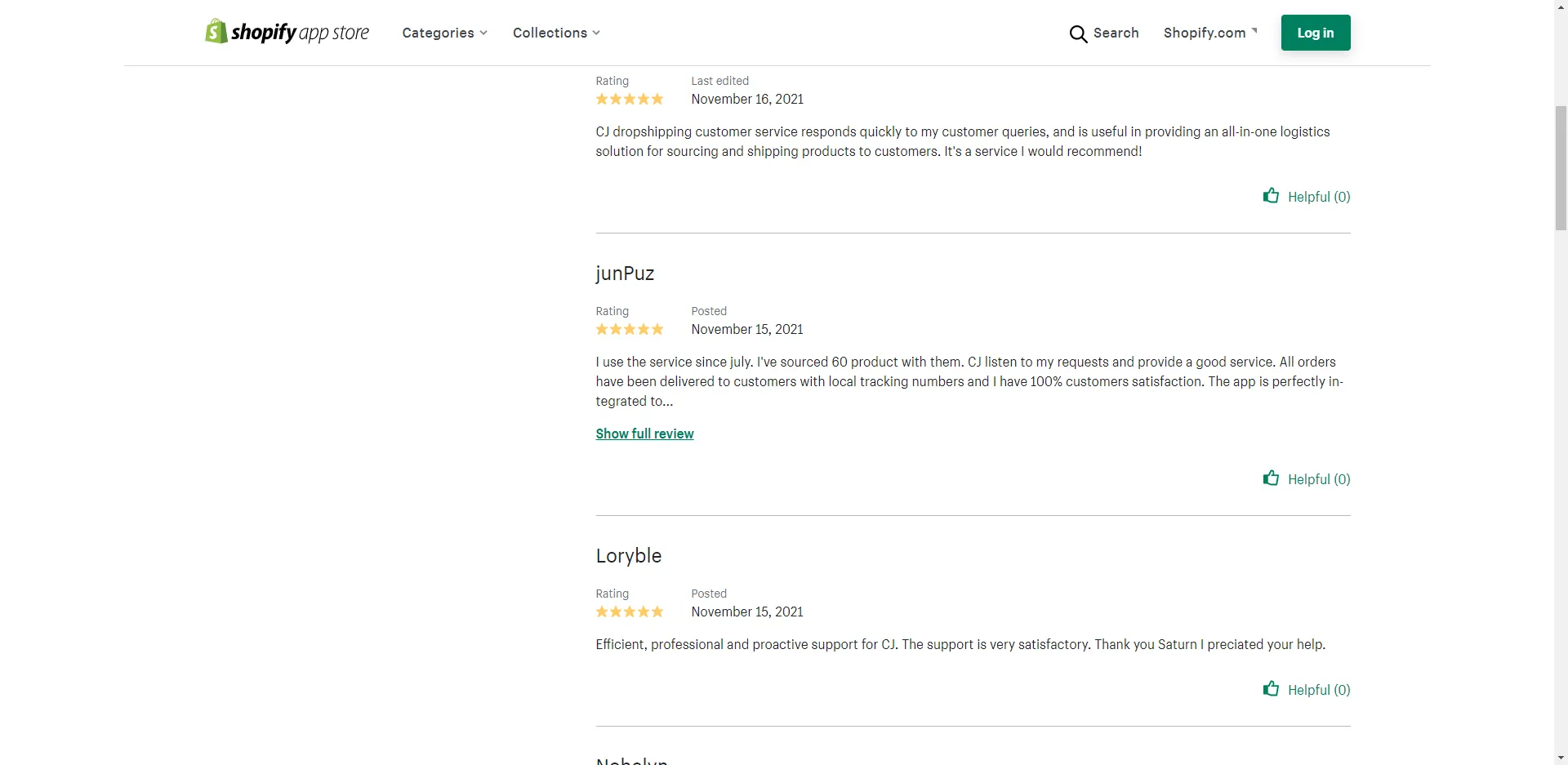Click thumbs-up icon on Loryble review
This screenshot has height=765, width=1568.
click(1271, 689)
